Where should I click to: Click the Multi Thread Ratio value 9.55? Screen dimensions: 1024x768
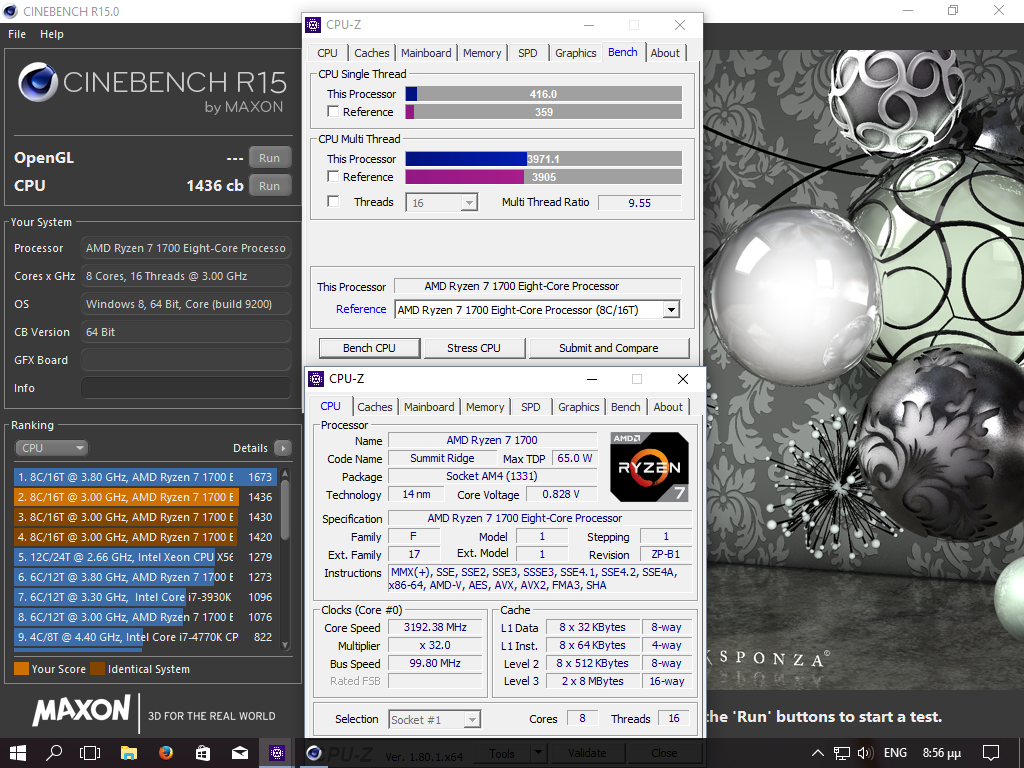639,202
